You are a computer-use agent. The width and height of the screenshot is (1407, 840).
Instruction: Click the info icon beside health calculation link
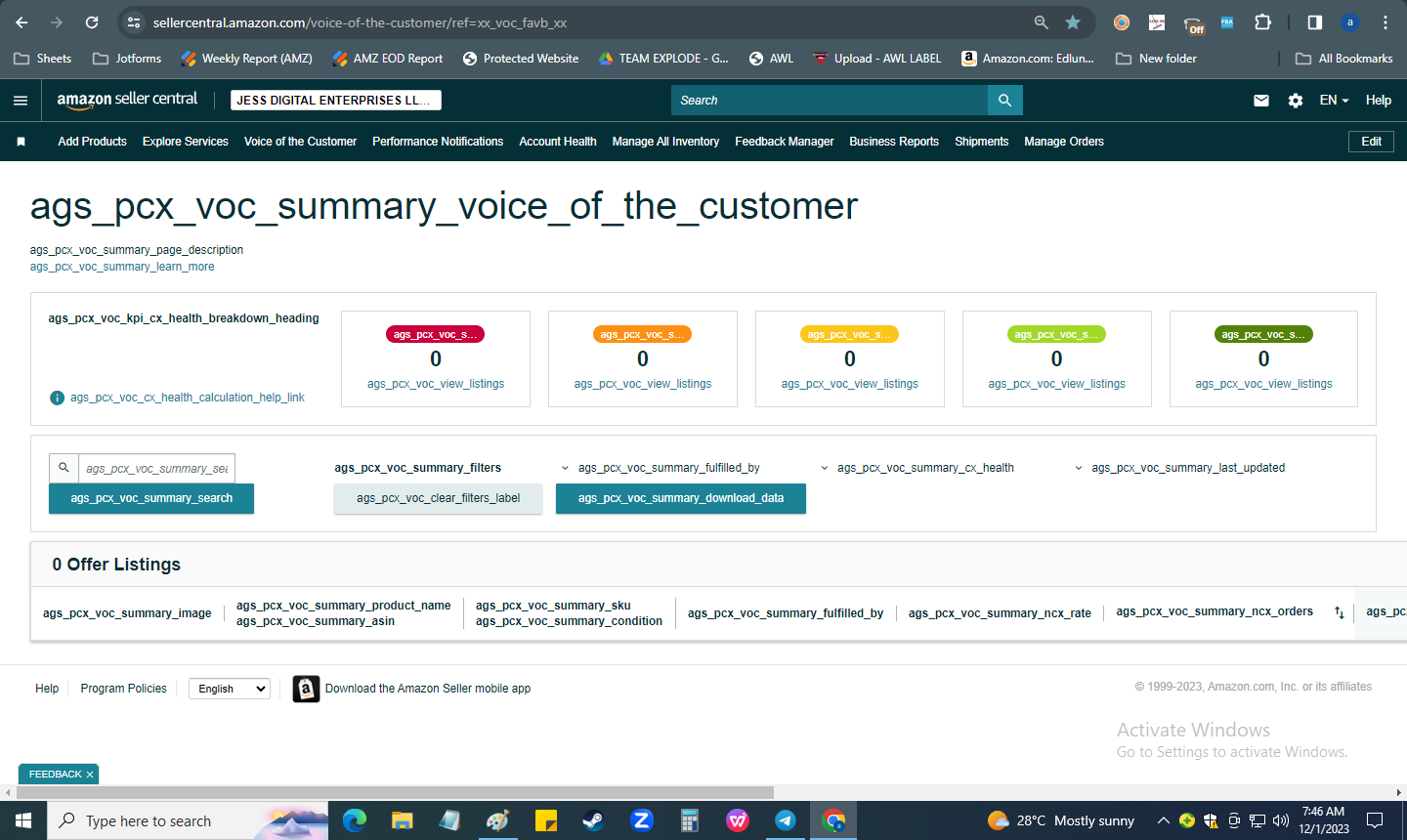coord(57,398)
